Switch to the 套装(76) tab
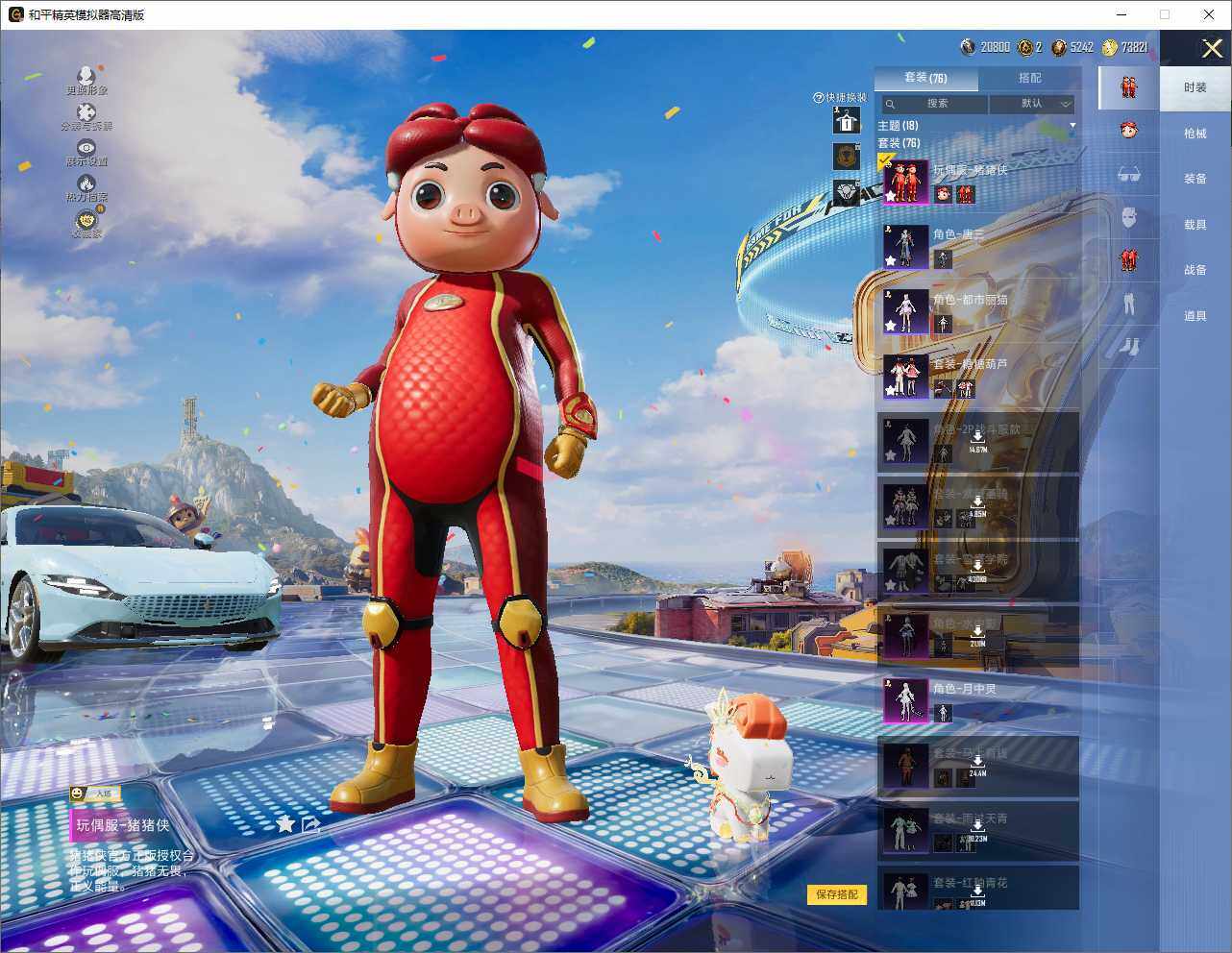The width and height of the screenshot is (1232, 953). click(925, 78)
